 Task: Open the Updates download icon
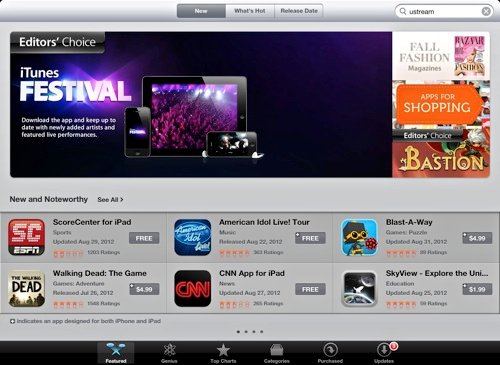click(384, 350)
